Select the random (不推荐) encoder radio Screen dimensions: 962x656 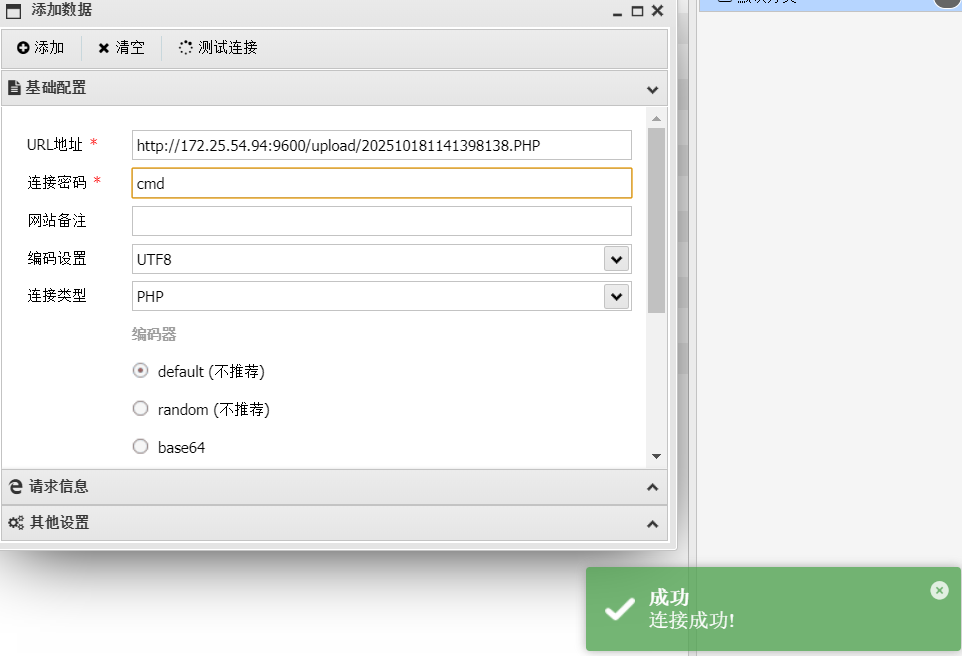pos(140,409)
